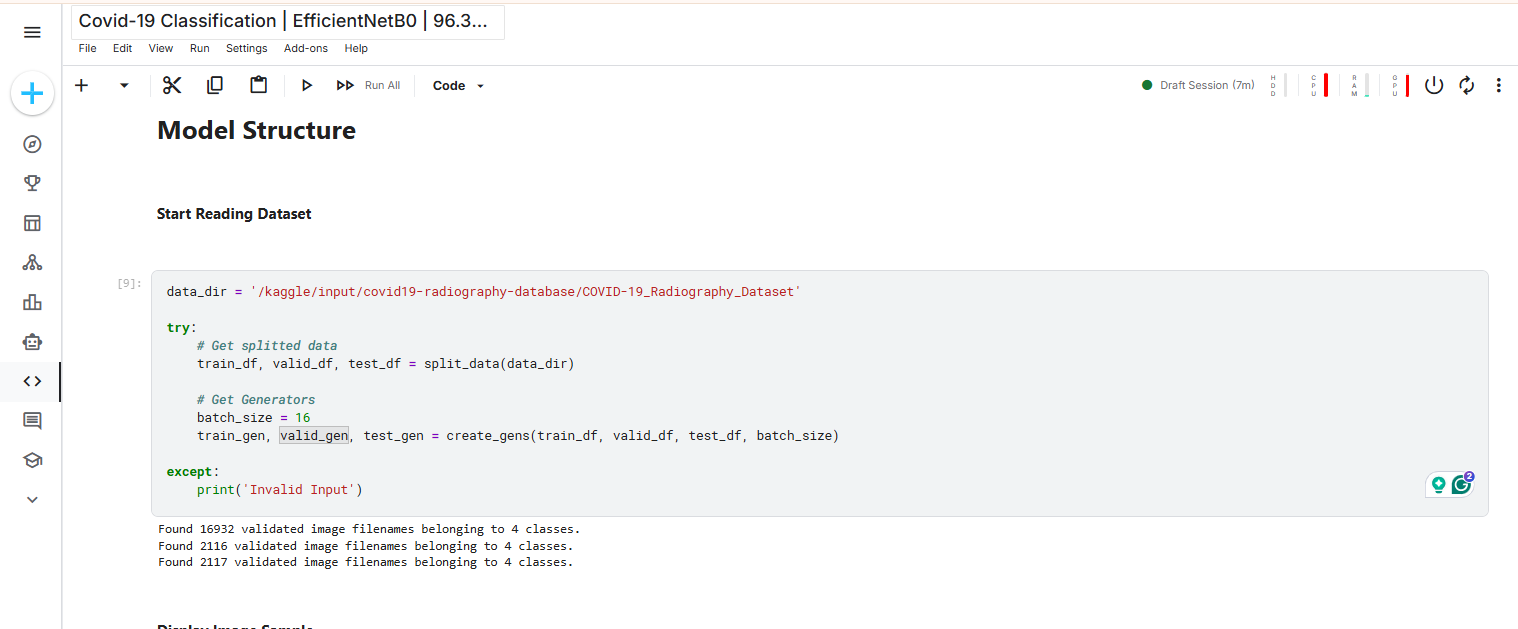Toggle the hamburger menu at top left
Image resolution: width=1518 pixels, height=629 pixels.
32,32
